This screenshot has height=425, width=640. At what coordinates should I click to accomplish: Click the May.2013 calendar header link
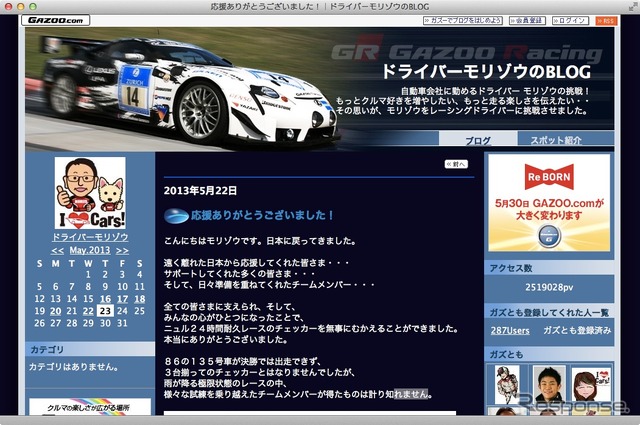pyautogui.click(x=90, y=250)
